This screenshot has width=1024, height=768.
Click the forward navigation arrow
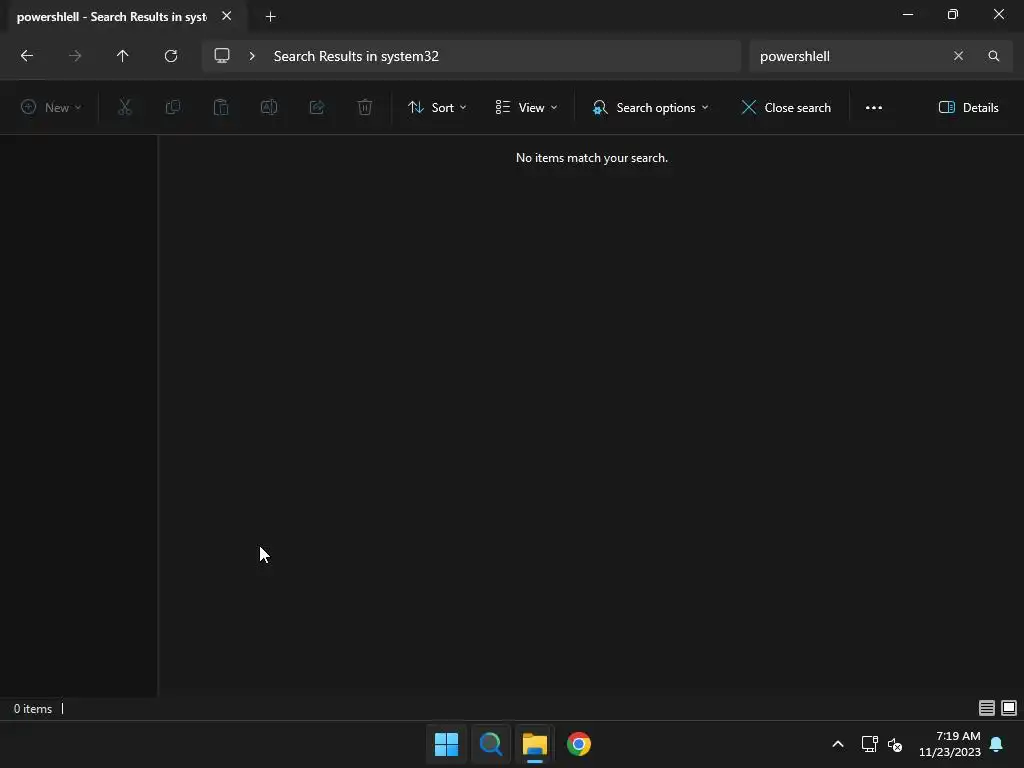pos(75,56)
